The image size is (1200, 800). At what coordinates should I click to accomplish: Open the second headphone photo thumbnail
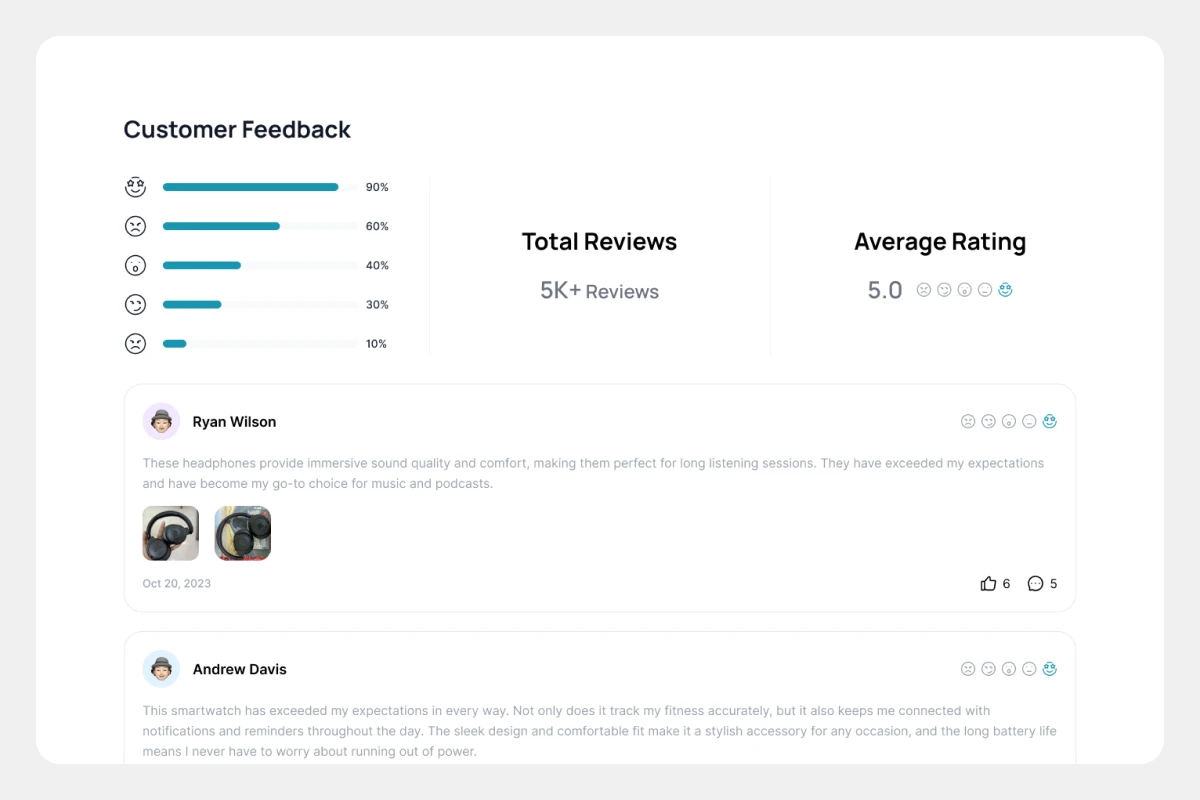coord(243,533)
